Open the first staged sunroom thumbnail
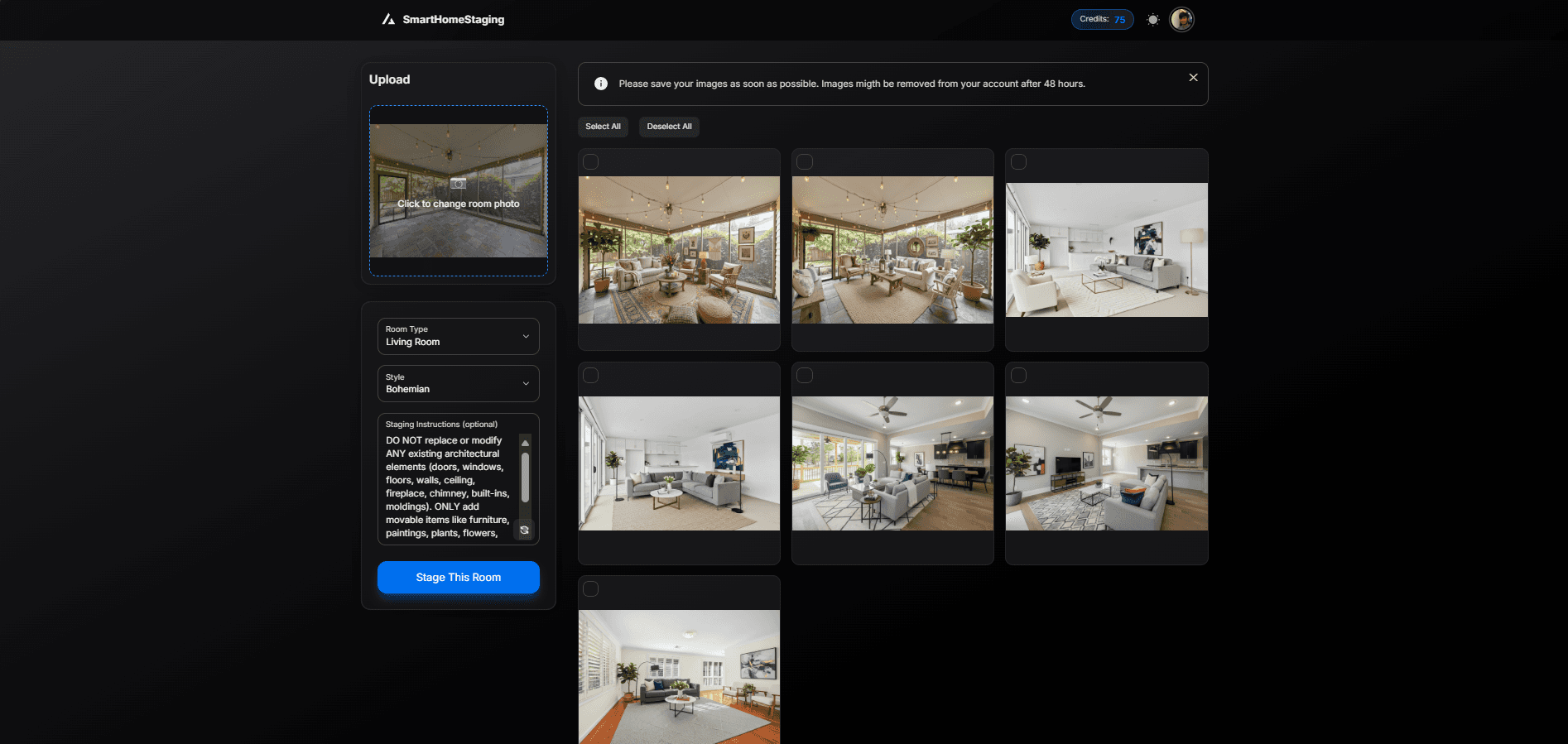This screenshot has height=744, width=1568. click(679, 250)
